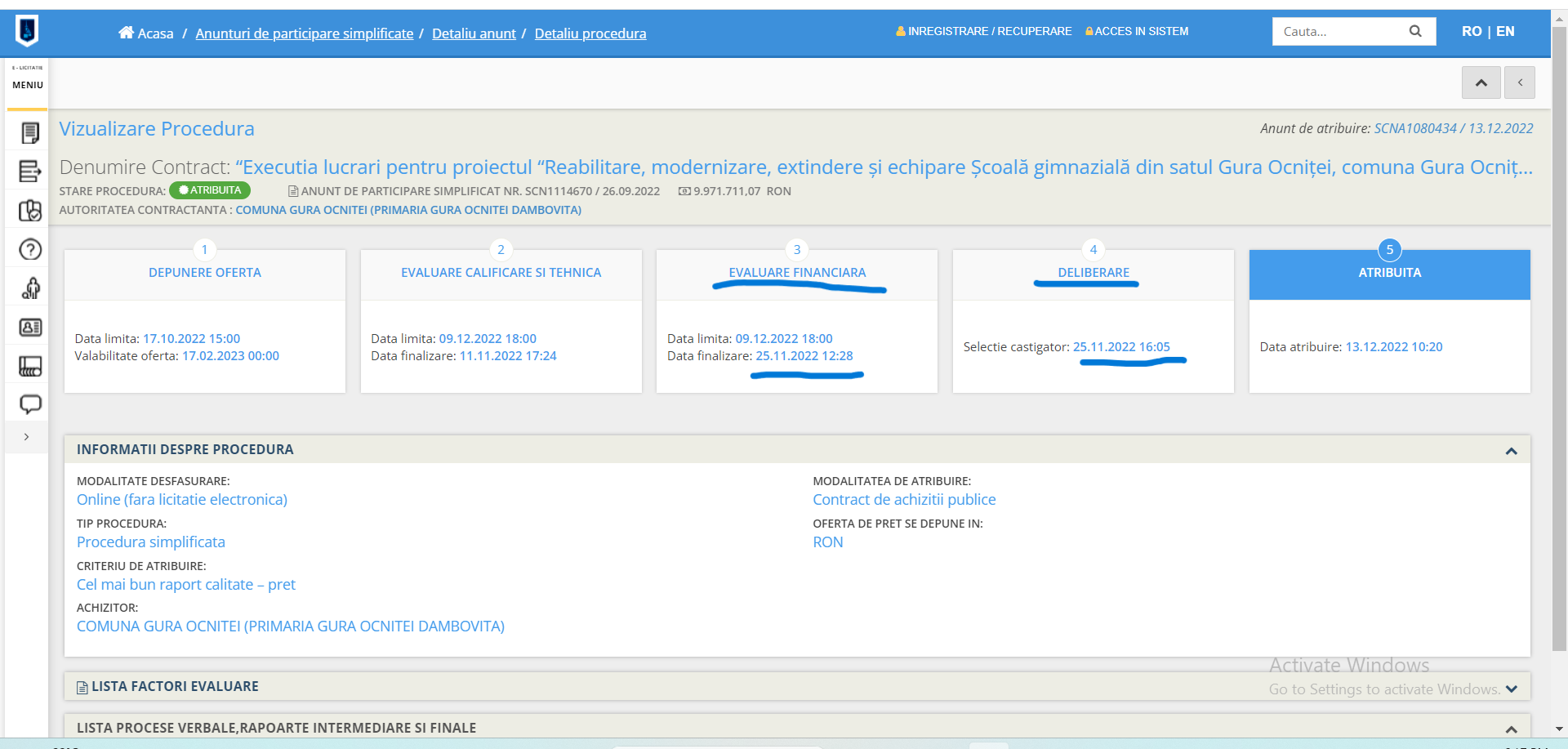1568x749 pixels.
Task: Open the ID card icon in sidebar
Action: (30, 328)
